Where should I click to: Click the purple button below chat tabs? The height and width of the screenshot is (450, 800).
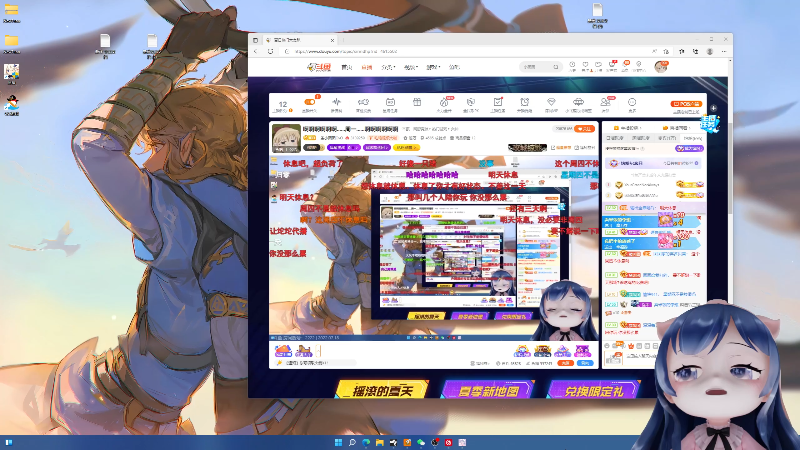689,148
